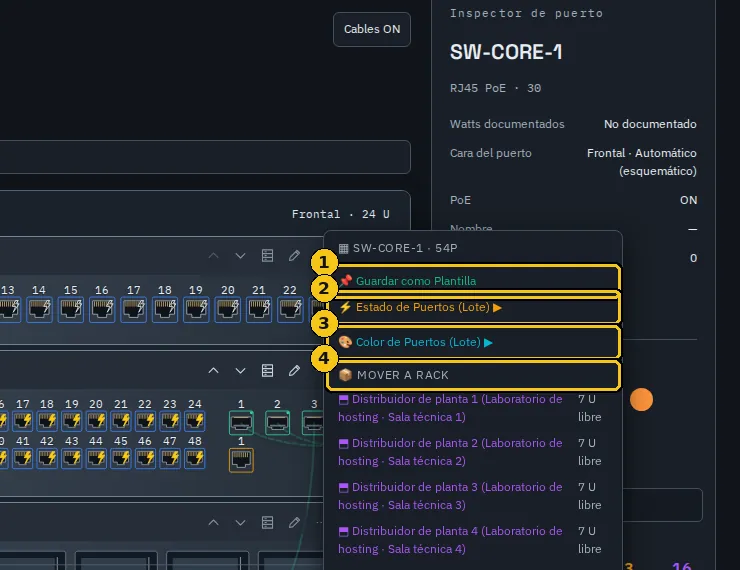Select green SFP port 1

tap(241, 423)
